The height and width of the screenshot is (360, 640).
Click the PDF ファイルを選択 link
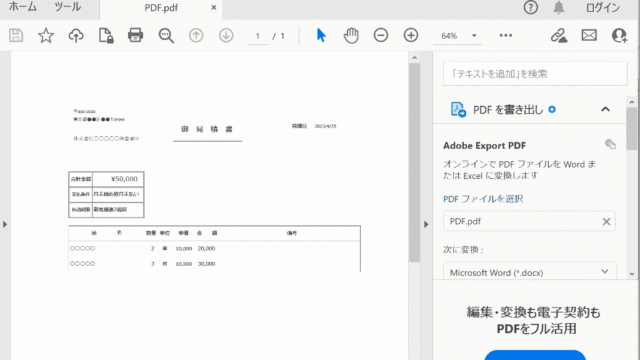[483, 199]
